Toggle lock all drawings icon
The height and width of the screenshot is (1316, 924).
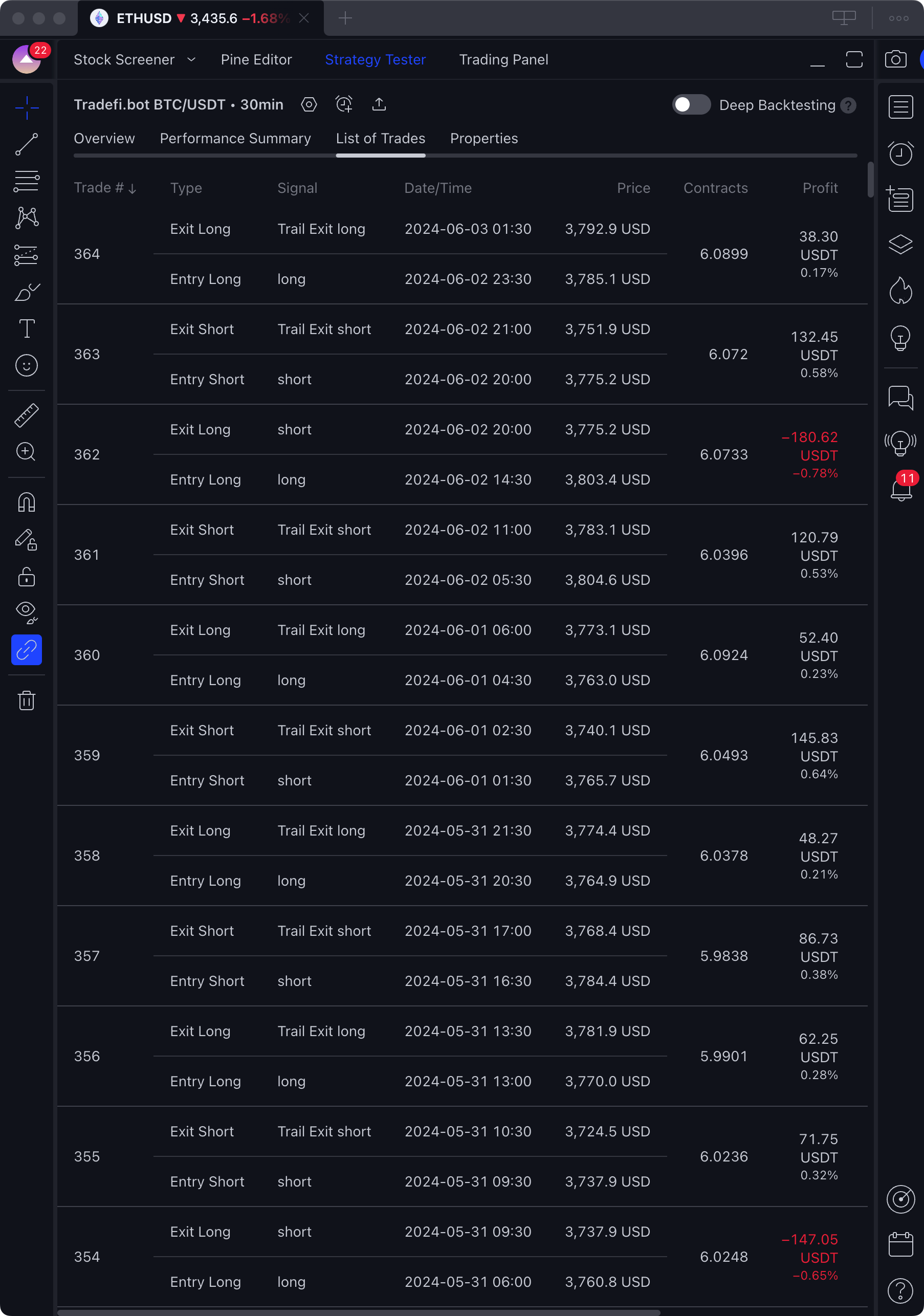27,577
